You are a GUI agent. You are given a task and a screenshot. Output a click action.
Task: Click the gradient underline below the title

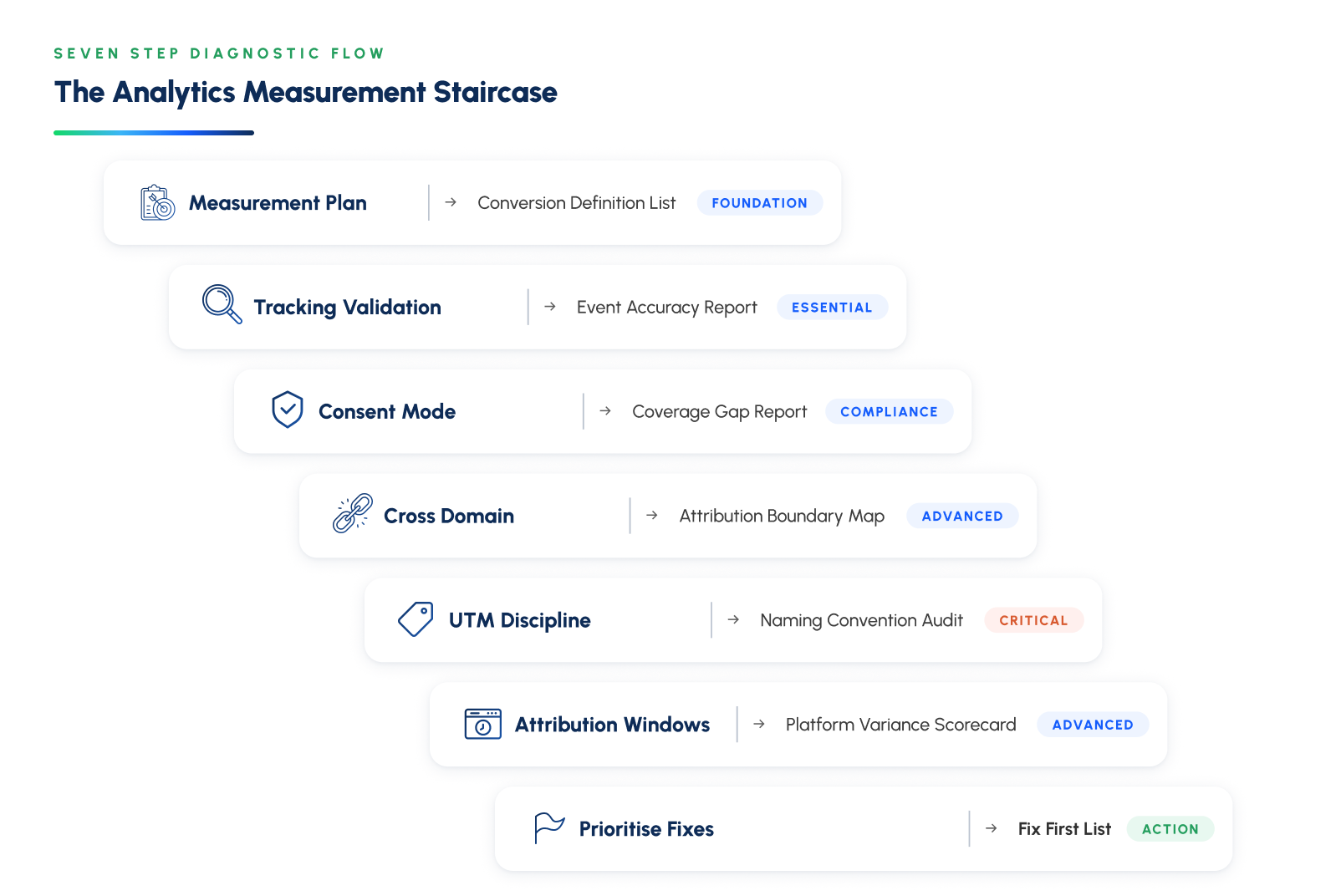click(154, 133)
